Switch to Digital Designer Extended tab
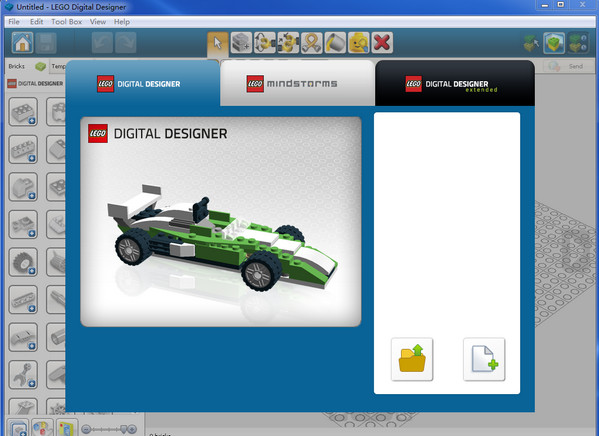Image resolution: width=599 pixels, height=436 pixels. (455, 83)
